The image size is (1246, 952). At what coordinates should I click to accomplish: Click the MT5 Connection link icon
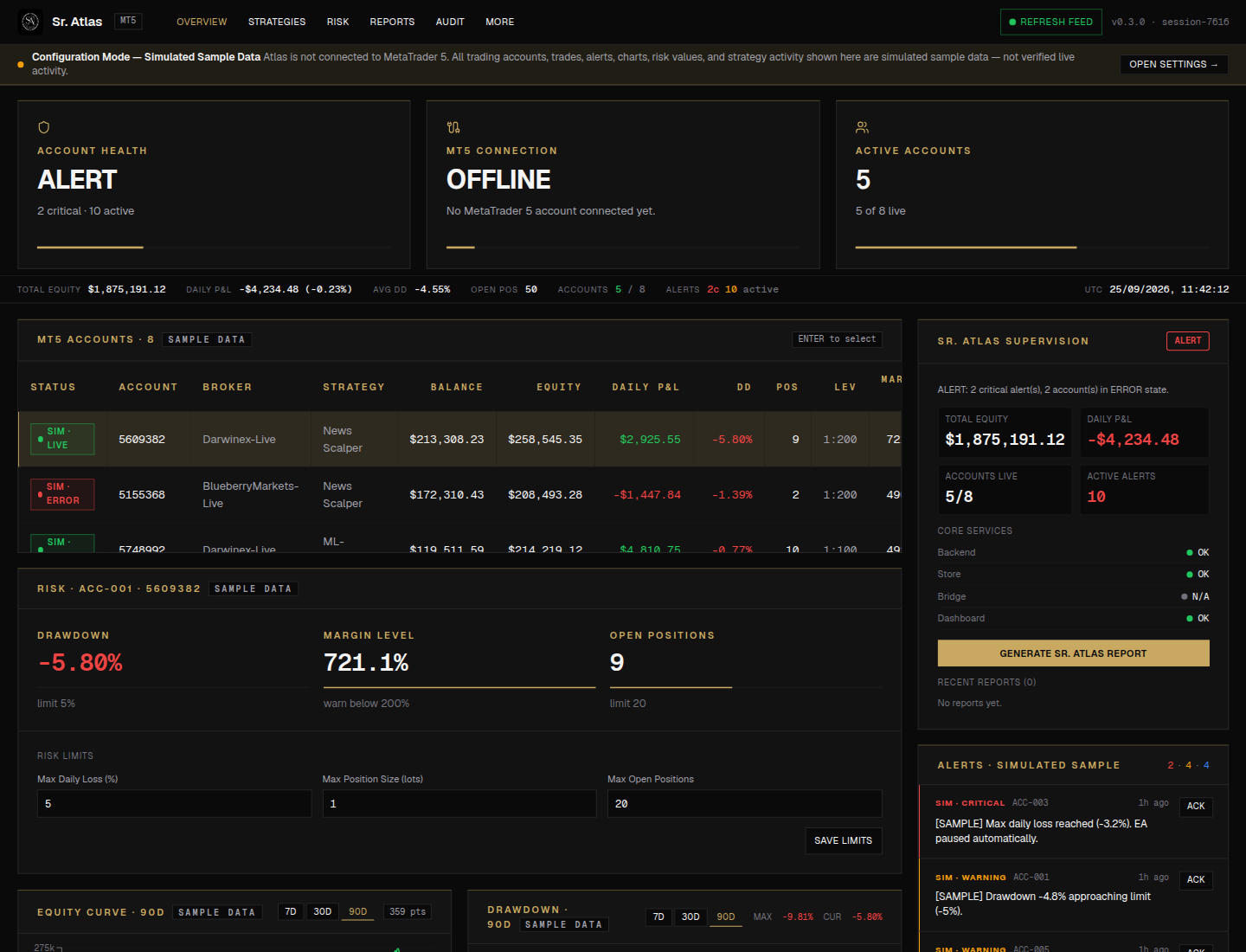click(x=453, y=127)
